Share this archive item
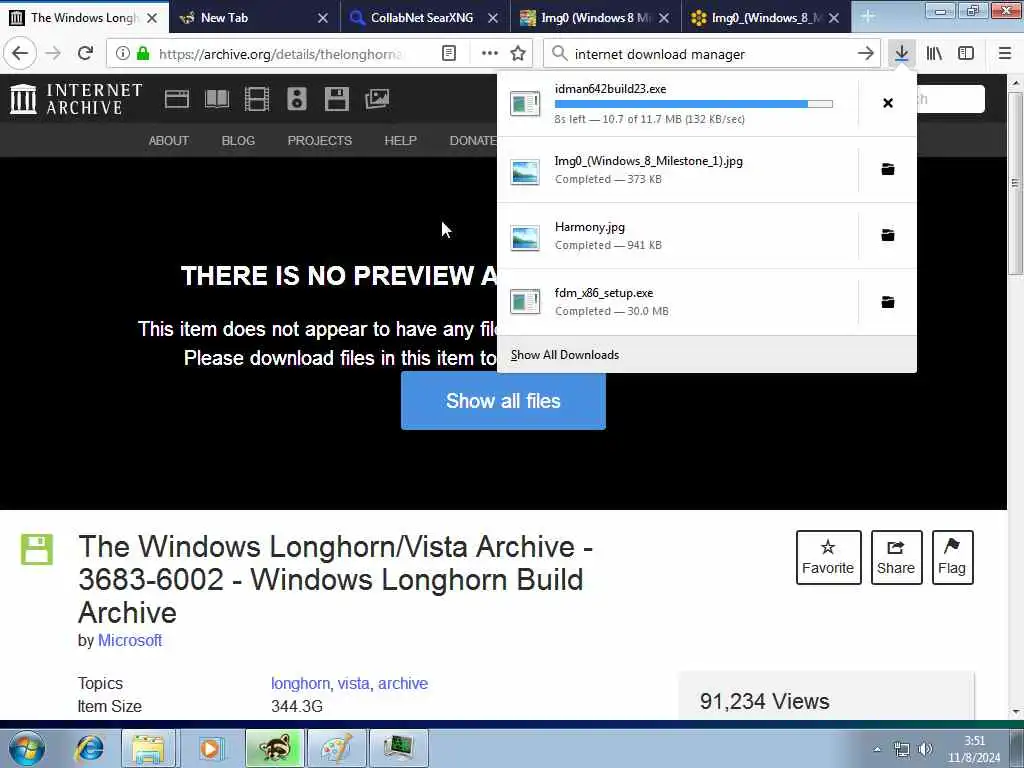 [x=896, y=557]
